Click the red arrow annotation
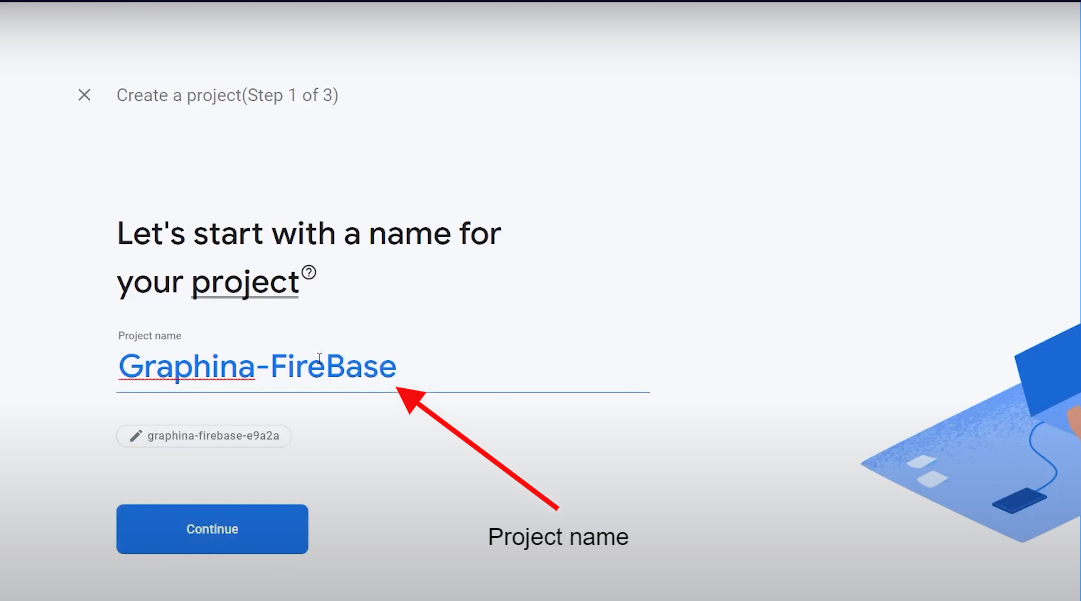The width and height of the screenshot is (1081, 601). (x=478, y=449)
